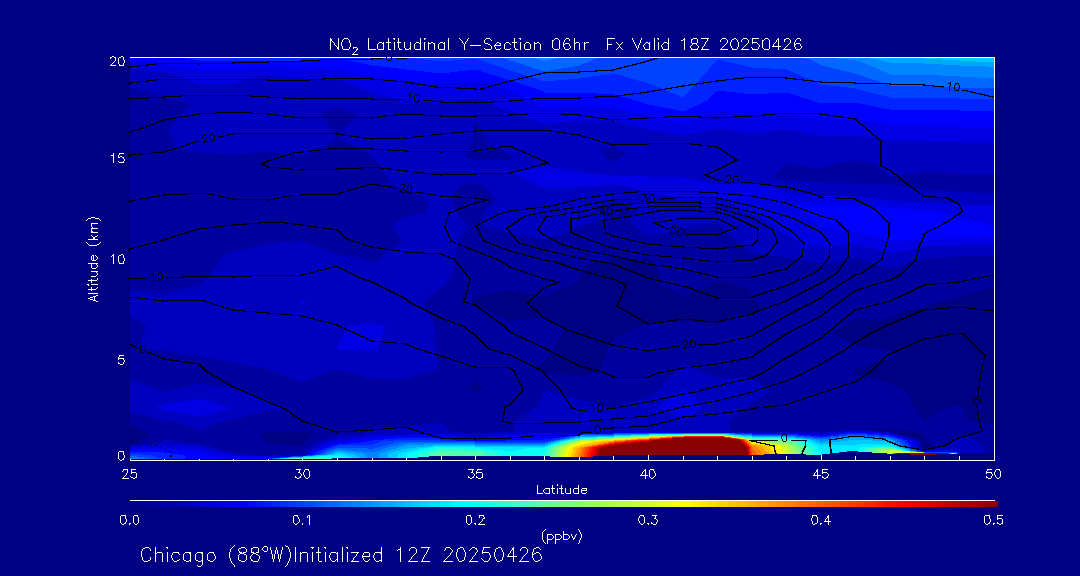Click the 10 contour label in the top-right corner
The height and width of the screenshot is (576, 1080).
pos(953,87)
